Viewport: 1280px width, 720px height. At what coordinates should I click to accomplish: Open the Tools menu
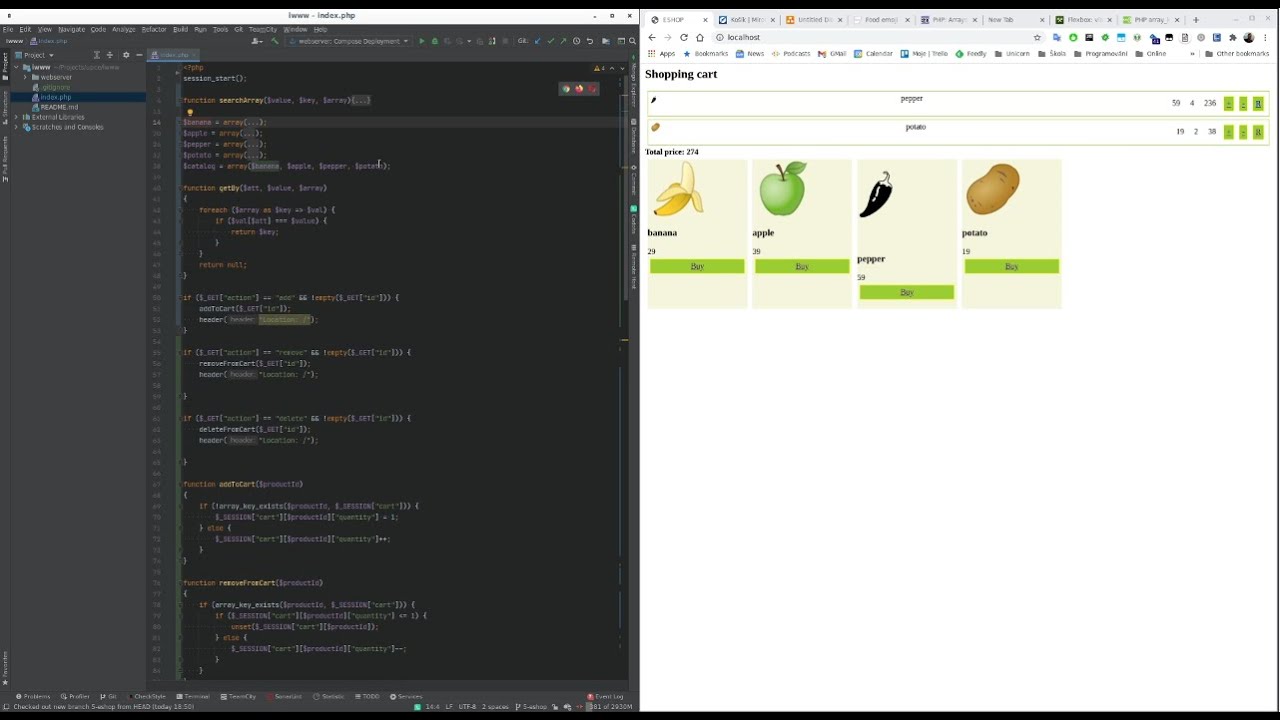220,29
